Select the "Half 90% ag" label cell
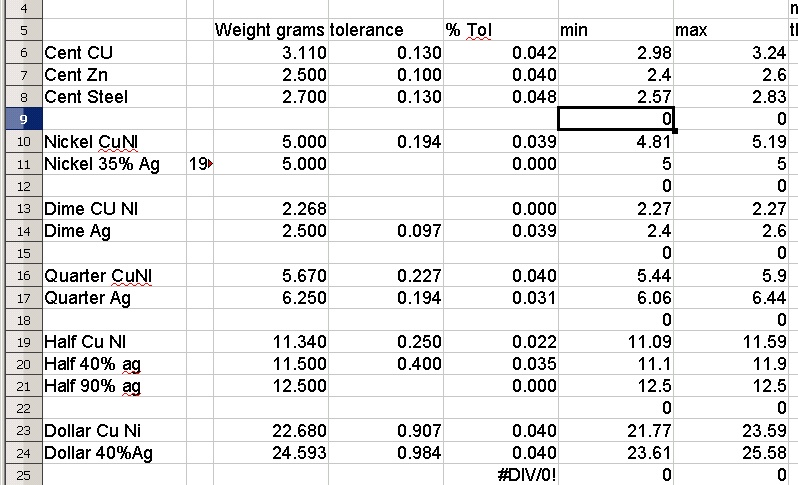798x485 pixels. click(112, 386)
